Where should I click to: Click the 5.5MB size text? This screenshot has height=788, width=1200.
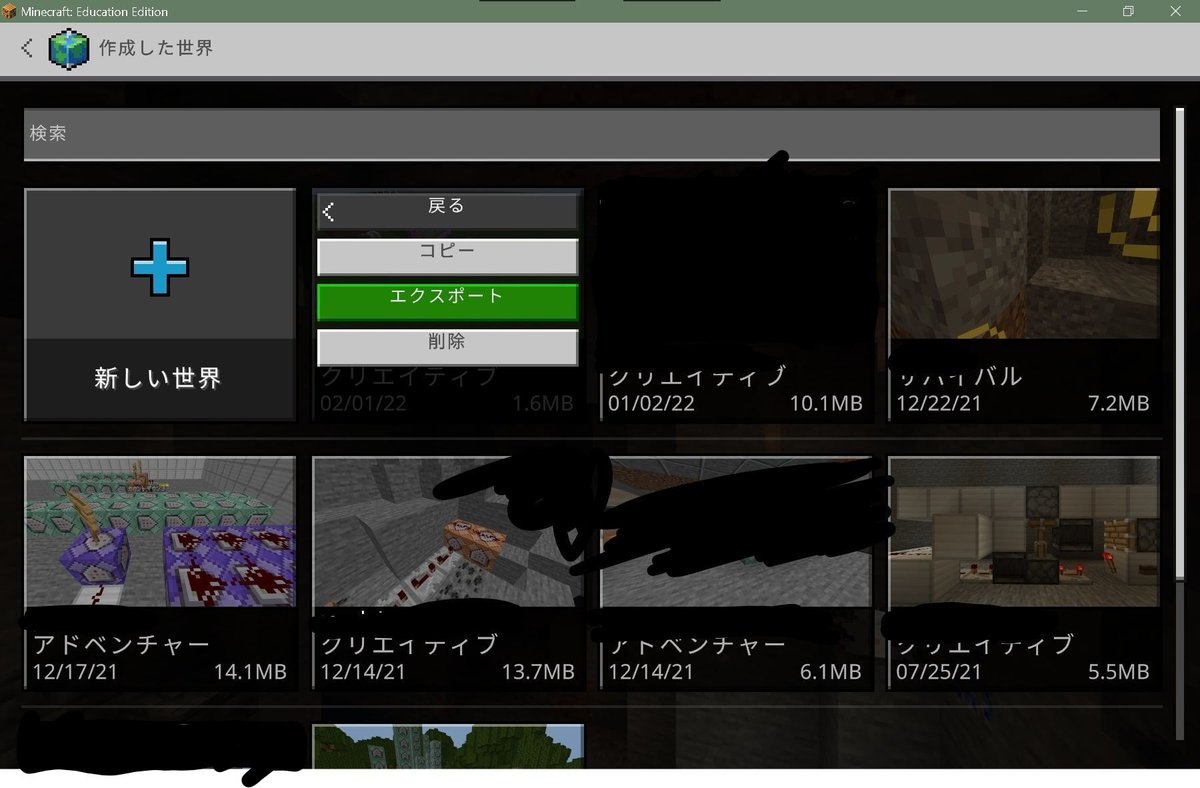point(1119,673)
